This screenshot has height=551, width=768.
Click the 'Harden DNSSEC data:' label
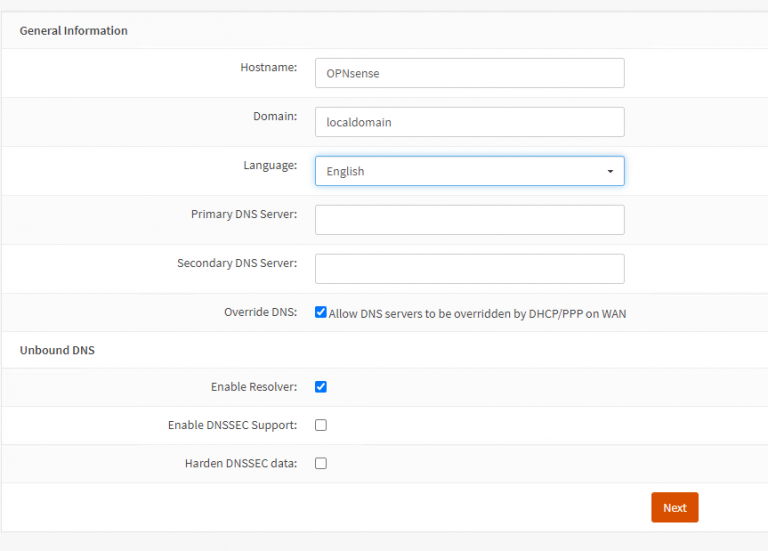[x=240, y=463]
